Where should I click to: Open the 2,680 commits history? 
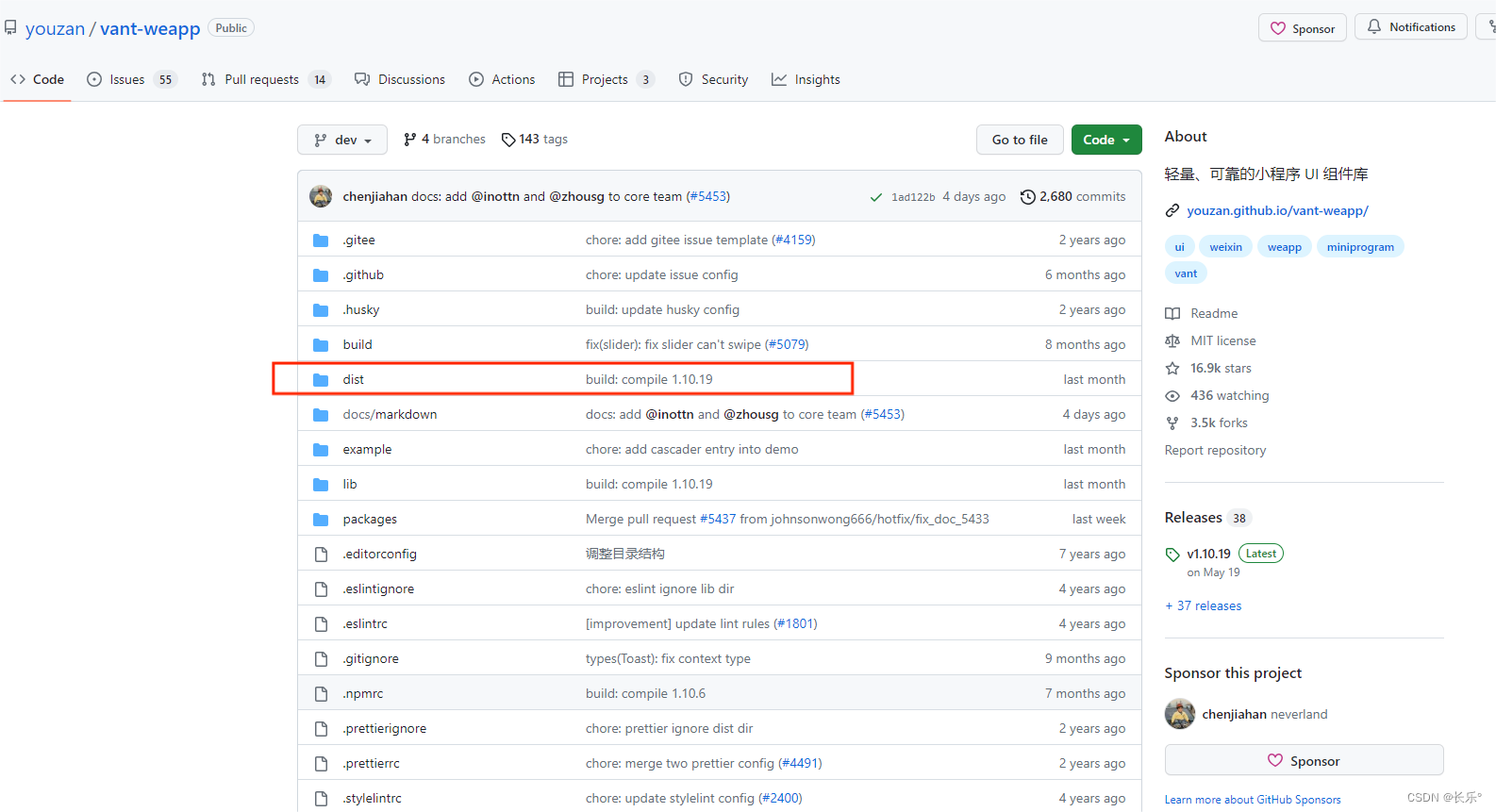tap(1073, 197)
